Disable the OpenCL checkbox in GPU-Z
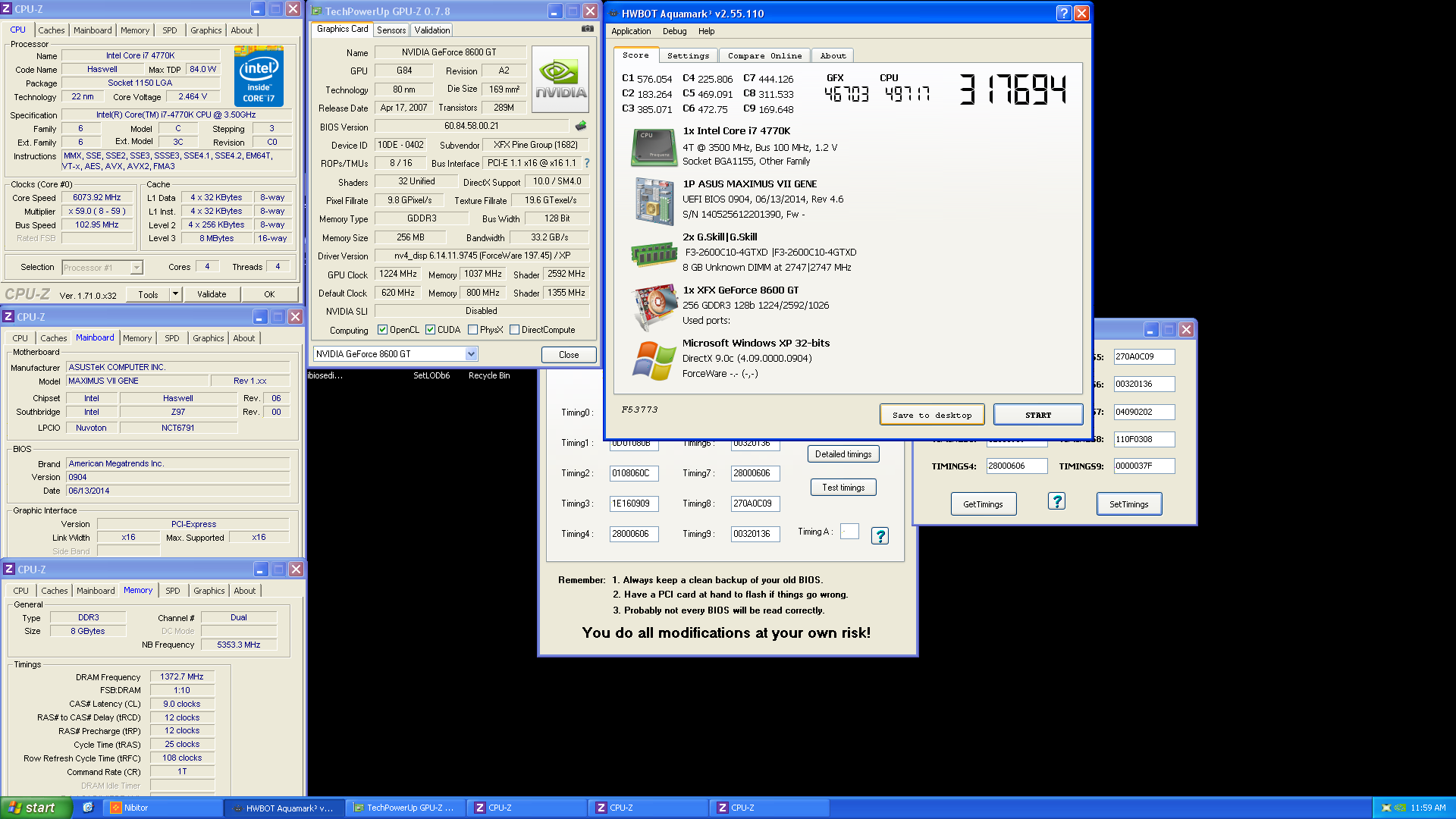 pos(382,330)
